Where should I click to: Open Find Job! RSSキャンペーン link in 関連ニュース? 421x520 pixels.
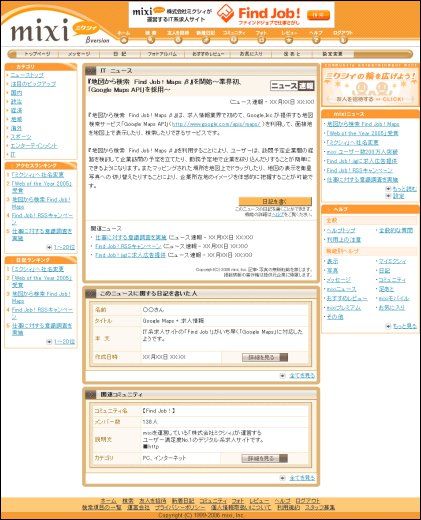tap(128, 246)
